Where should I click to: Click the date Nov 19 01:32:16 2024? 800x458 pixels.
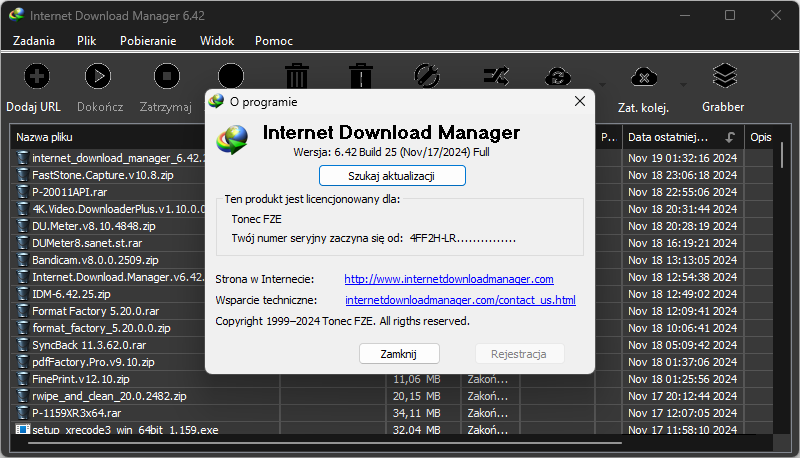683,158
